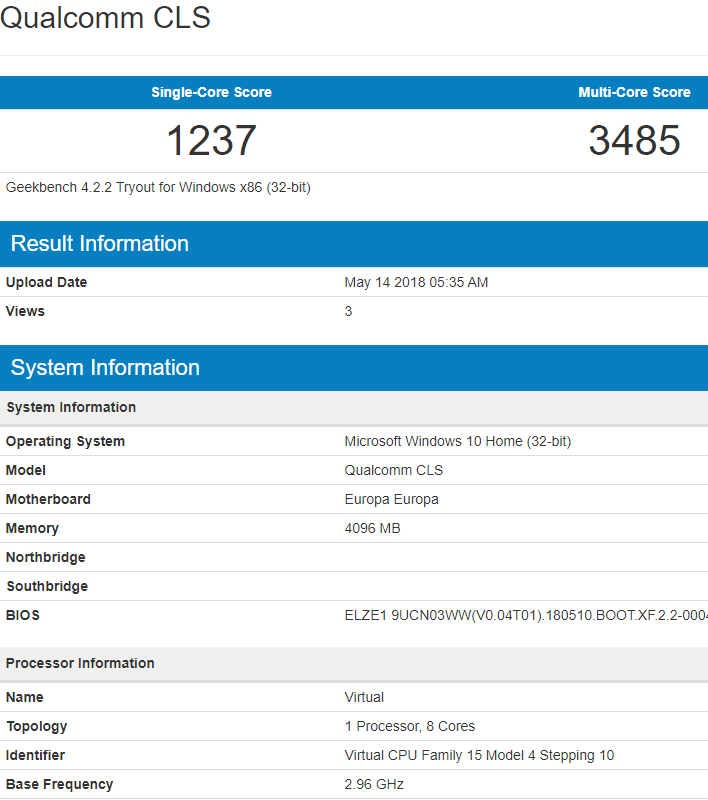Image resolution: width=708 pixels, height=800 pixels.
Task: Select the Multi-Core Score header
Action: pos(634,92)
